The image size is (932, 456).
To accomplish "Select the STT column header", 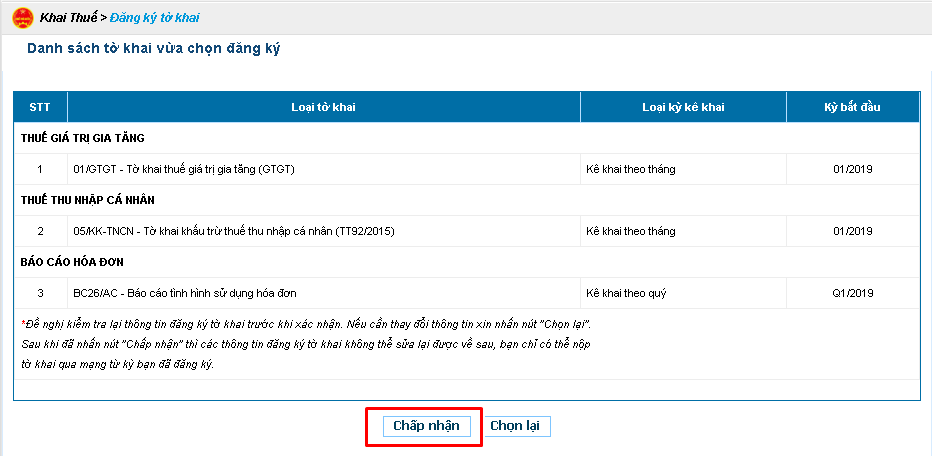I will coord(40,107).
